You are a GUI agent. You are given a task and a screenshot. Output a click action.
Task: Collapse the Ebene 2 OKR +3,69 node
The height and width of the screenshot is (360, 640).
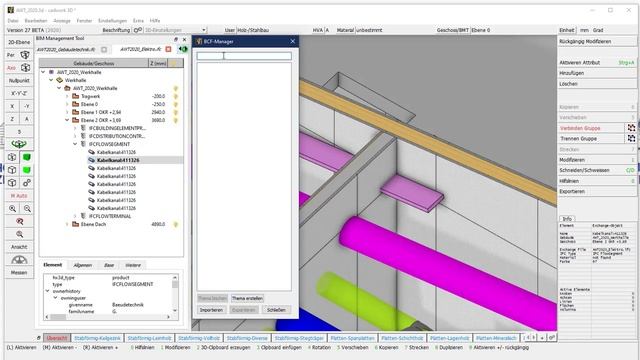pos(67,120)
